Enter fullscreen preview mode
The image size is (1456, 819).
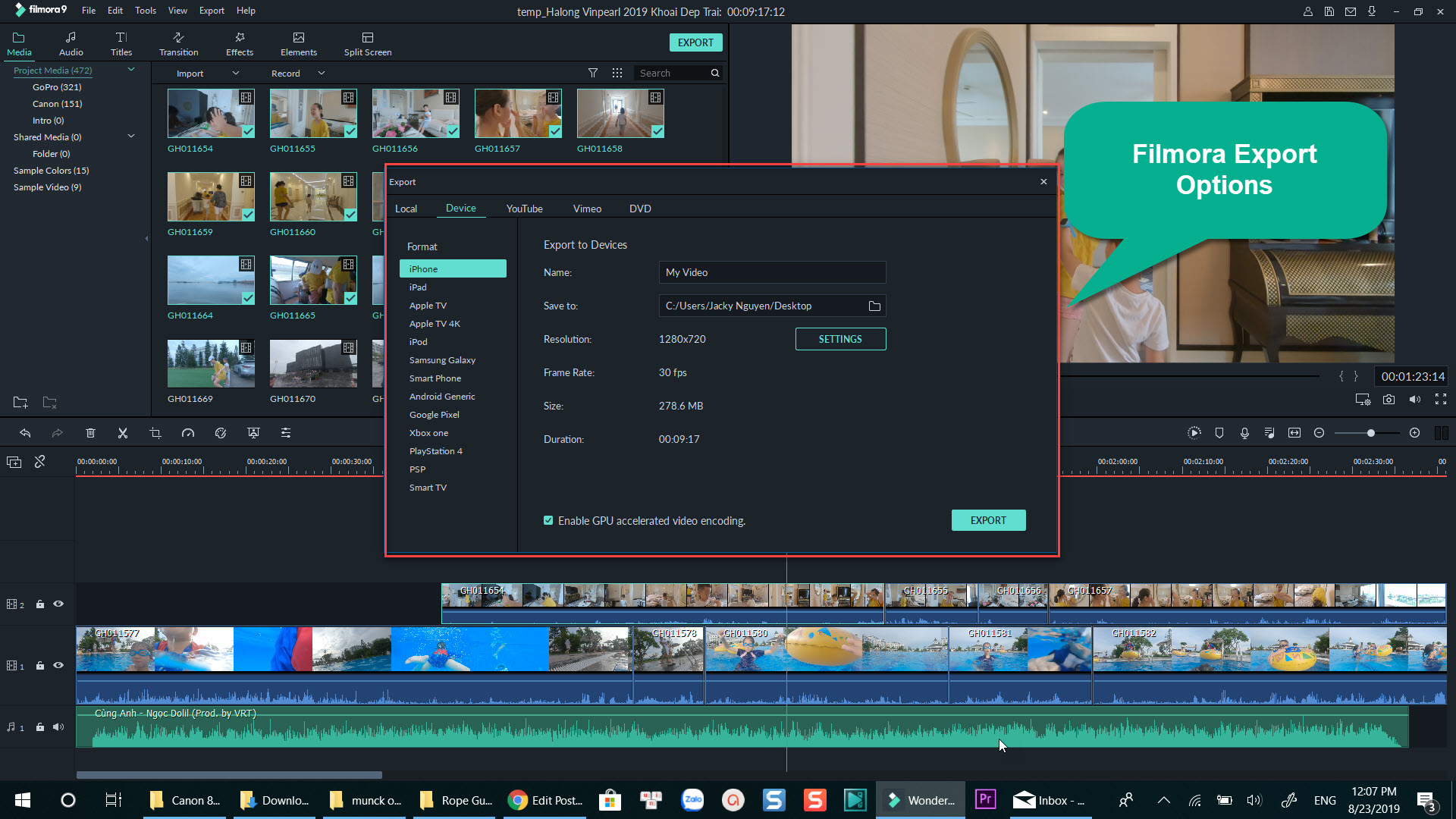click(1441, 400)
